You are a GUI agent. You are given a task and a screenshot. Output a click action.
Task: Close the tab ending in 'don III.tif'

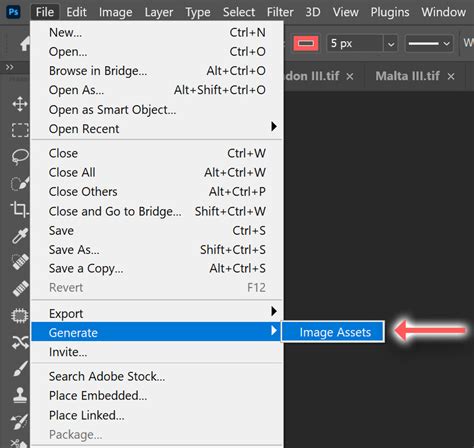(x=350, y=77)
